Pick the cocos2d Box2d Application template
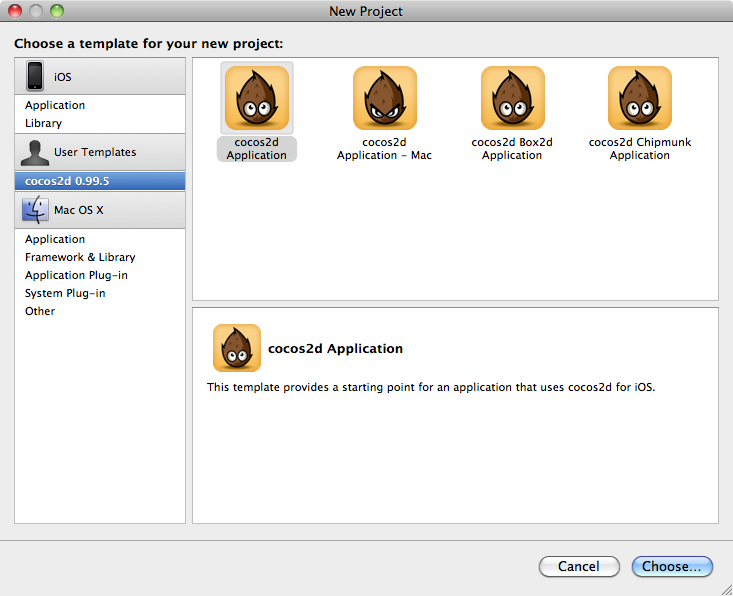733x596 pixels. [x=512, y=114]
